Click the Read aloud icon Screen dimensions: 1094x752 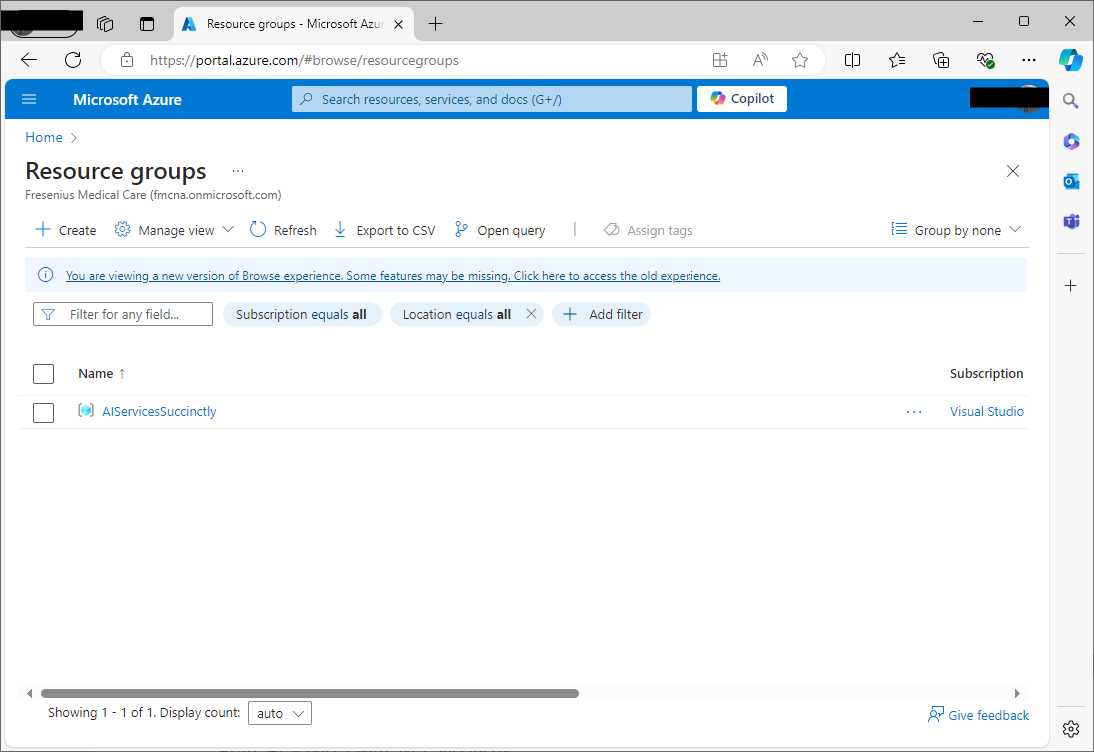point(760,60)
